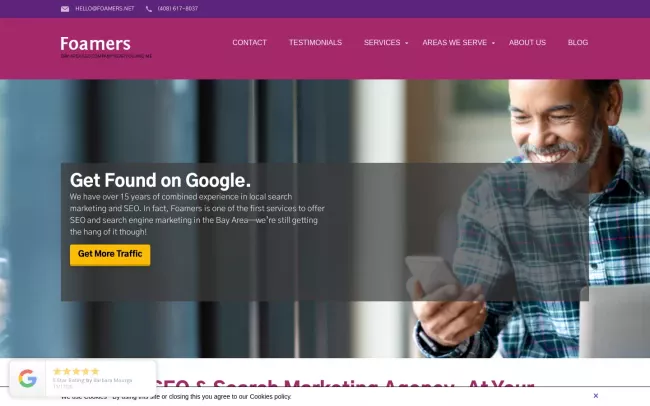Click the hello@foamers.net email link

104,9
